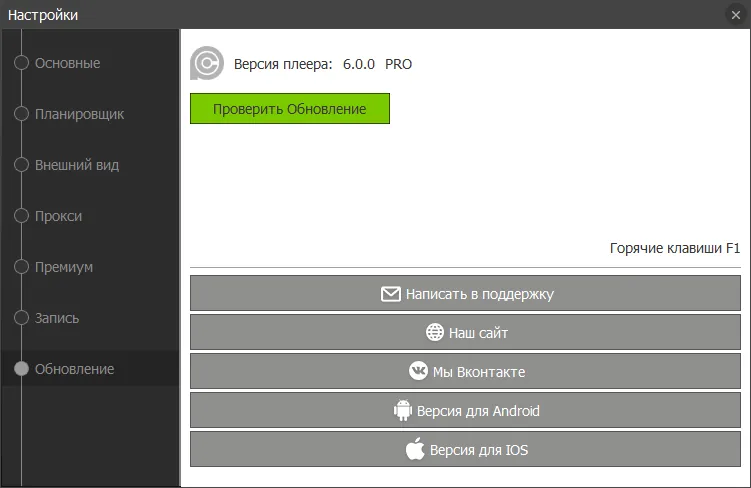Image resolution: width=751 pixels, height=488 pixels.
Task: Click the globe icon beside Наш сайт
Action: (x=435, y=332)
